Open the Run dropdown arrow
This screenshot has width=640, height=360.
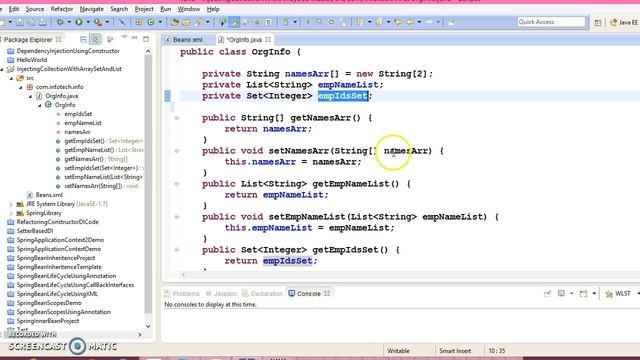tap(88, 22)
